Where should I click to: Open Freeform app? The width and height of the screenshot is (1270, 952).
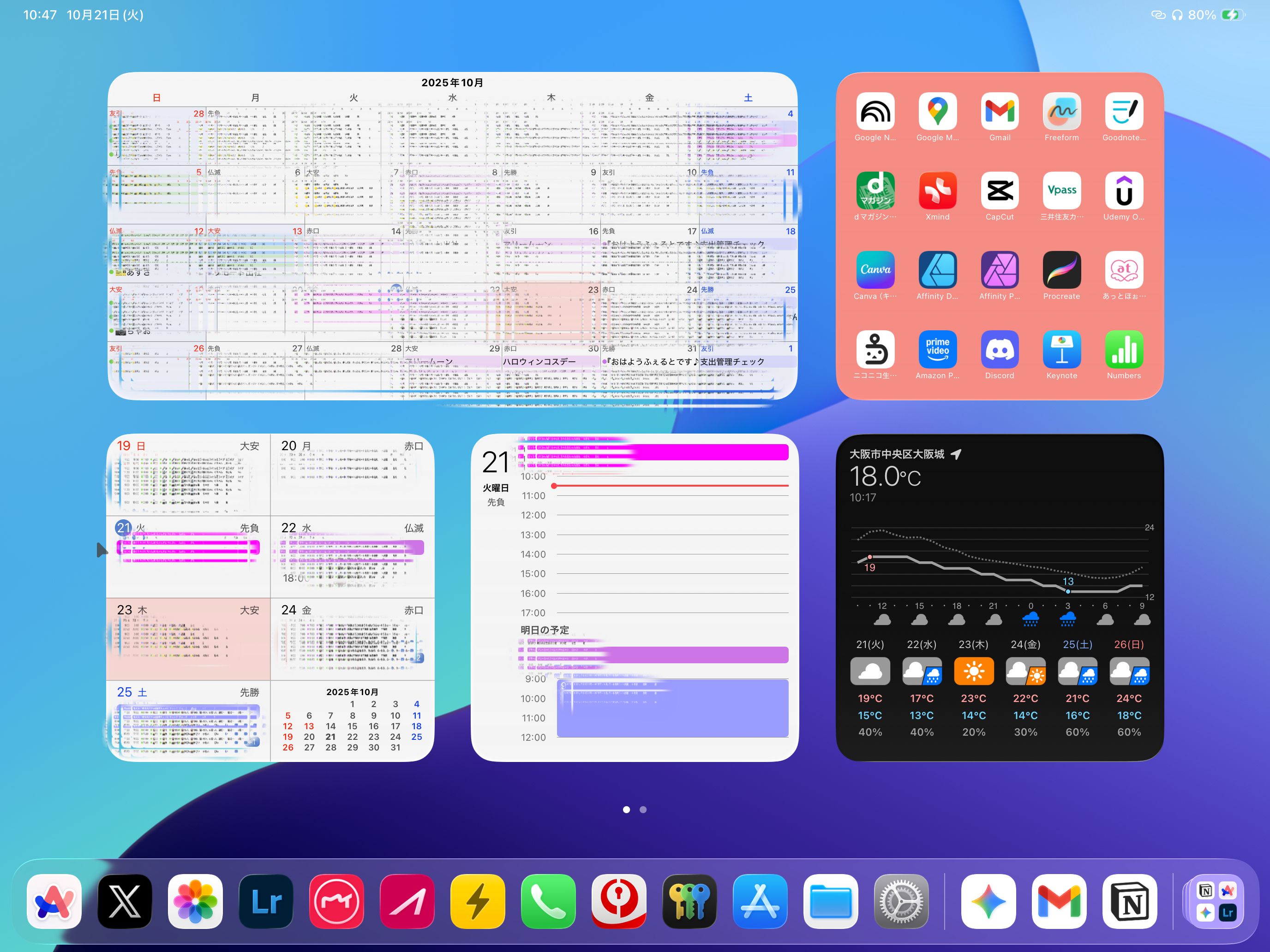1061,111
